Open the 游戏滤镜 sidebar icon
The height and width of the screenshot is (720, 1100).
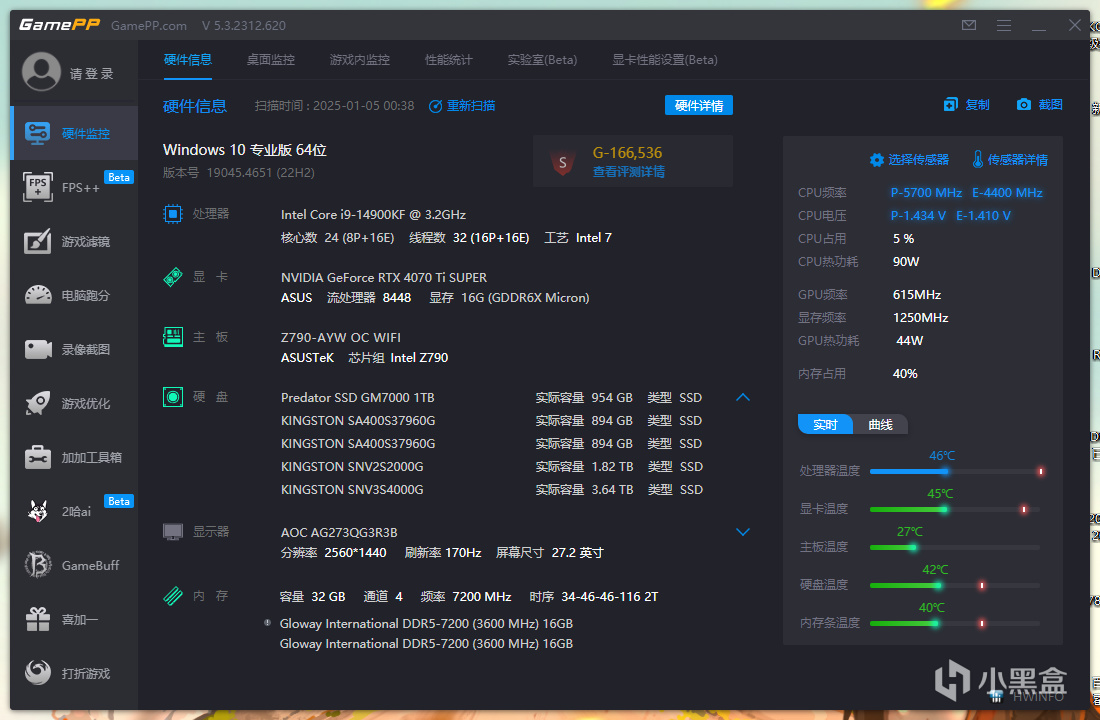click(x=37, y=241)
